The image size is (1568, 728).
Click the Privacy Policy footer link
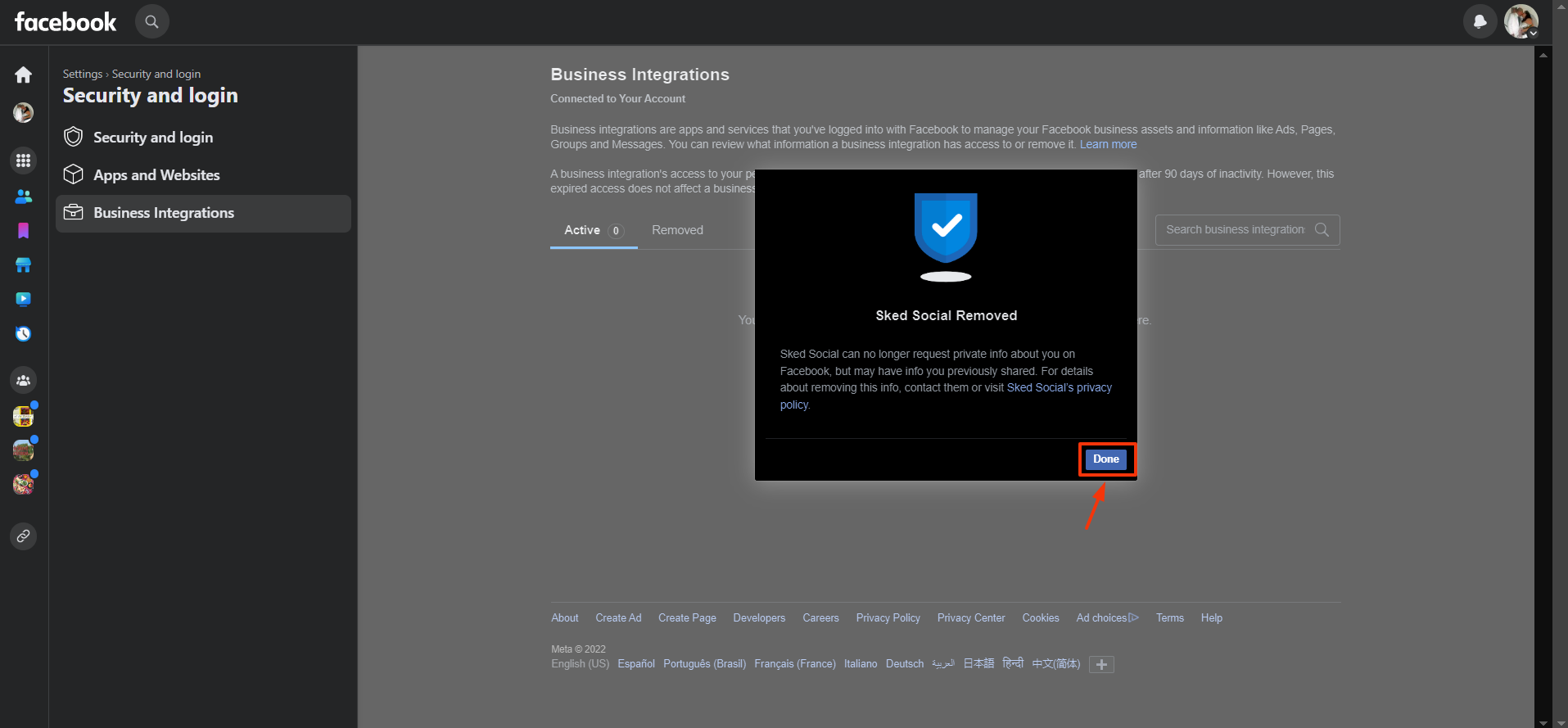tap(888, 618)
